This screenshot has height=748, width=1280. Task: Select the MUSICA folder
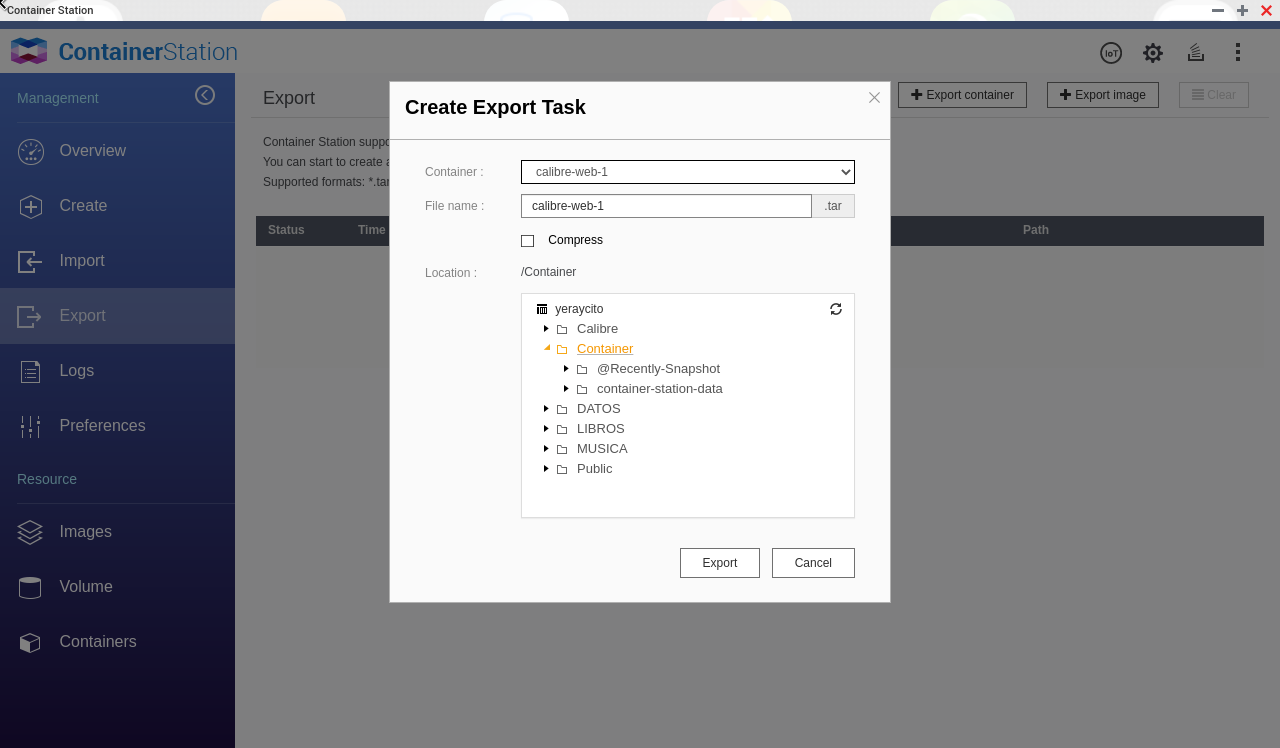(x=602, y=449)
